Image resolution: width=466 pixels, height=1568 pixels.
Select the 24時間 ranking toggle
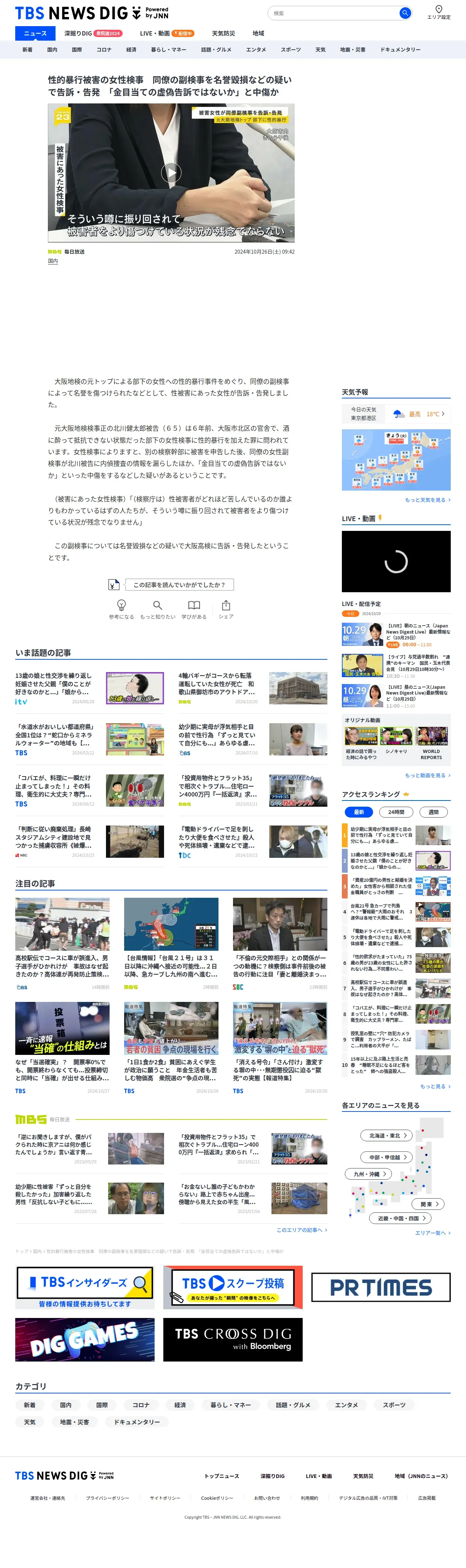tap(396, 812)
